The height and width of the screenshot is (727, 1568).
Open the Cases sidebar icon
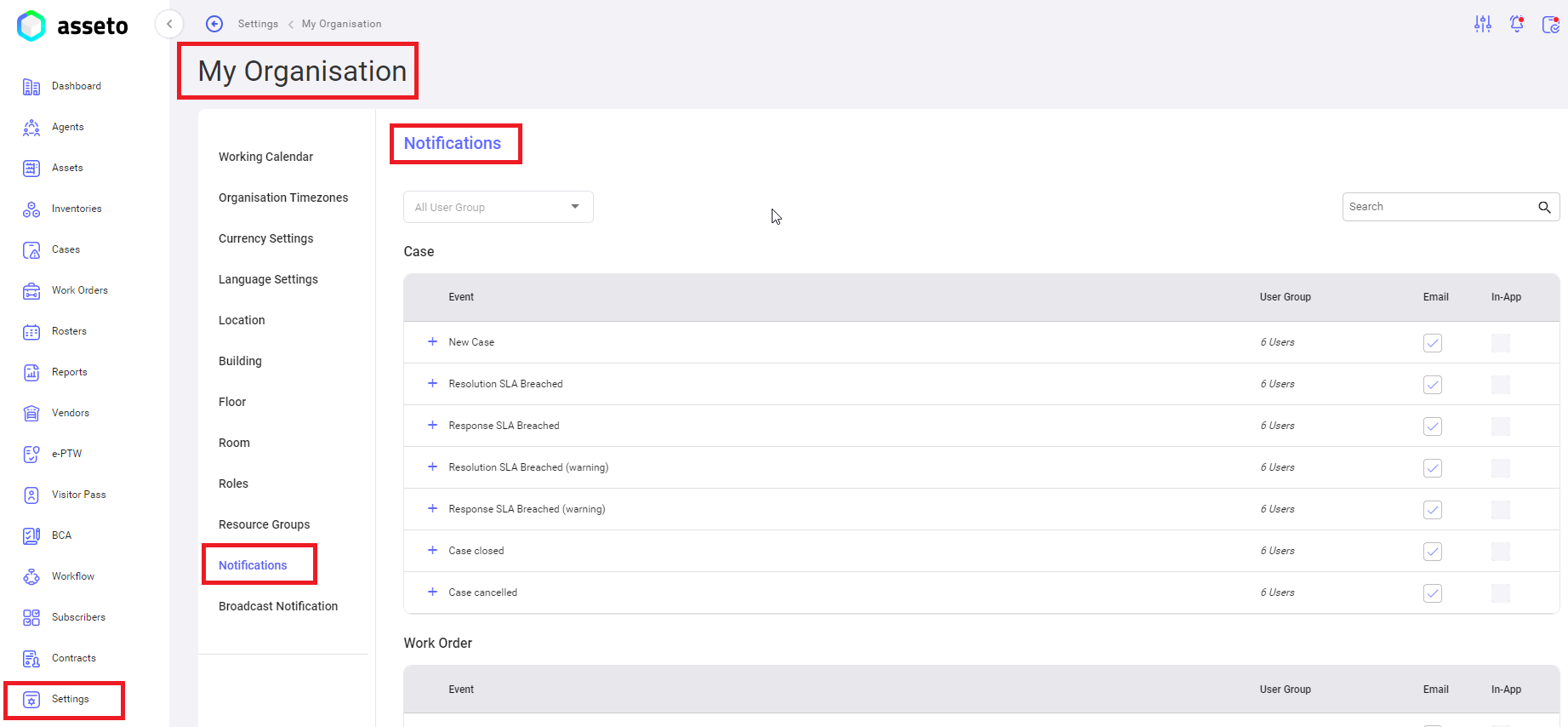31,250
